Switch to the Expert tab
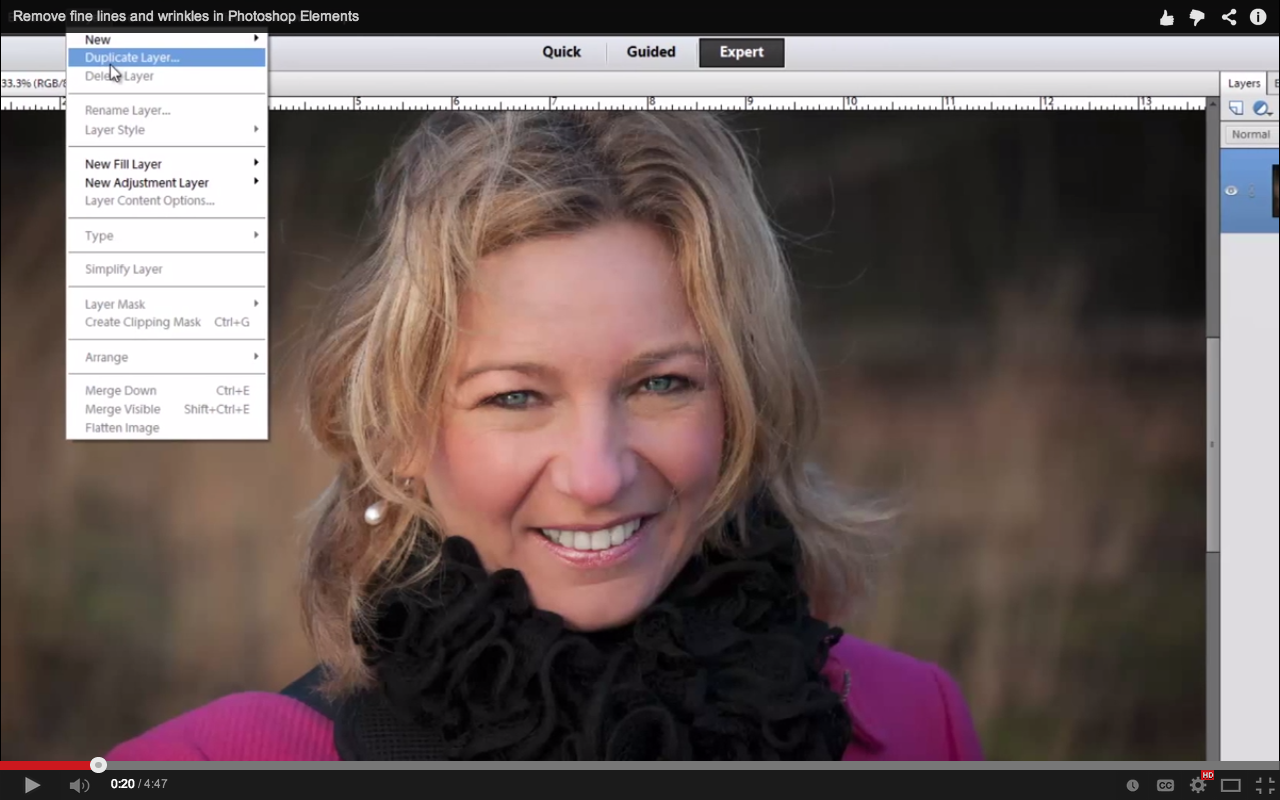Viewport: 1280px width, 800px height. coord(741,52)
